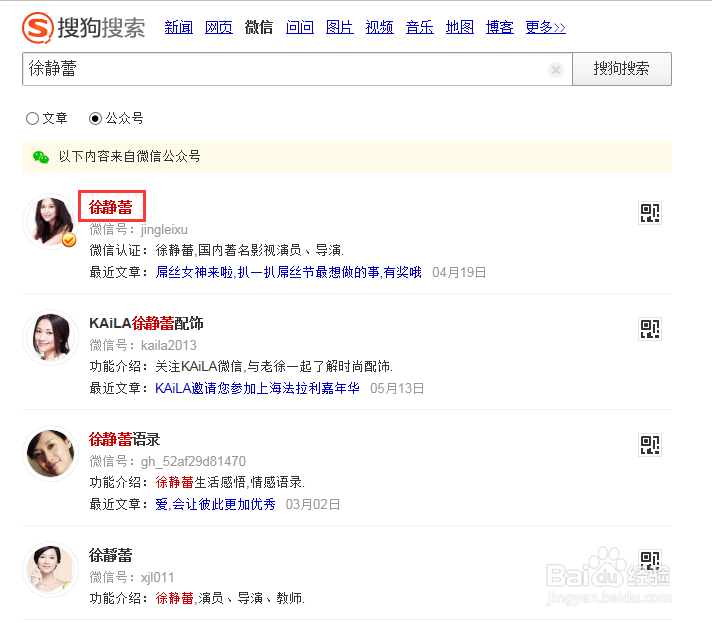
Task: Expand the 更多>> link
Action: 545,27
